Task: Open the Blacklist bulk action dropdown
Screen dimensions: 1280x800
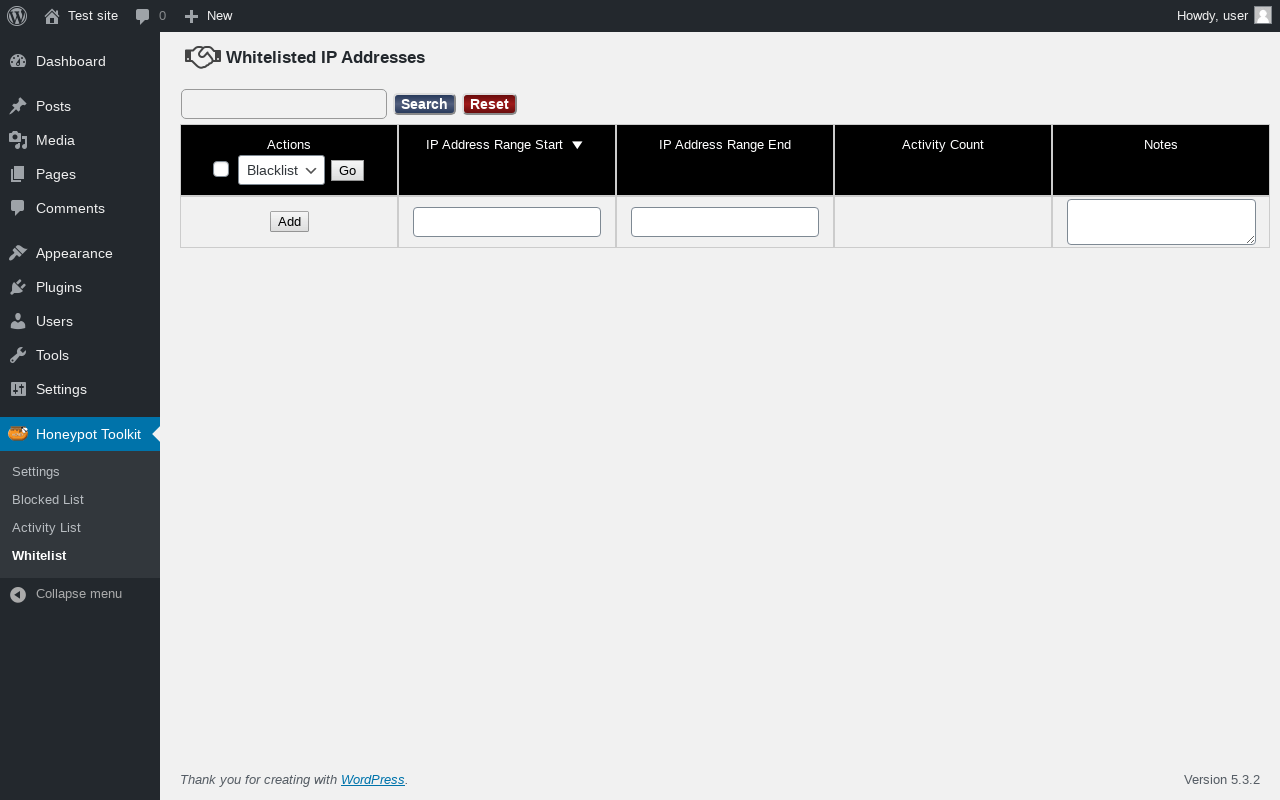Action: pos(281,170)
